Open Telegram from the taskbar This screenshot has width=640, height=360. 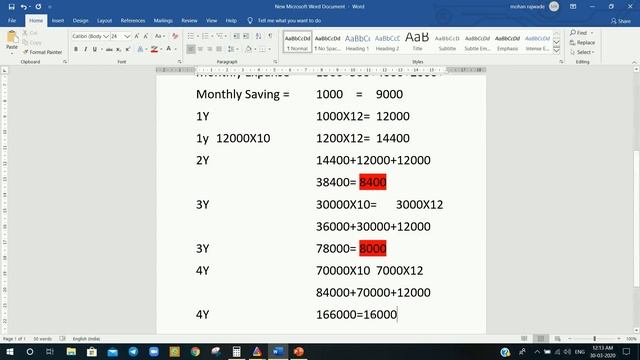pos(133,351)
